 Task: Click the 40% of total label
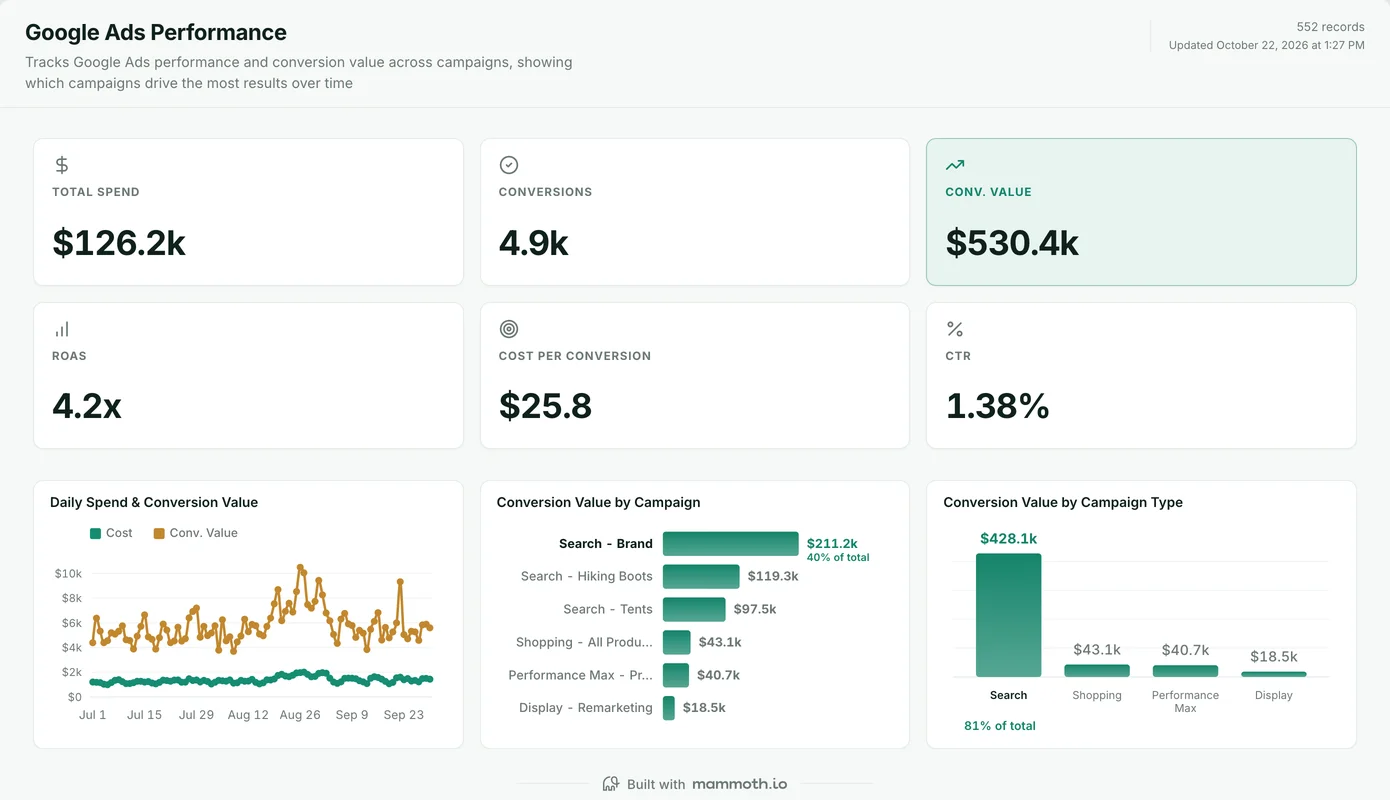[x=838, y=557]
